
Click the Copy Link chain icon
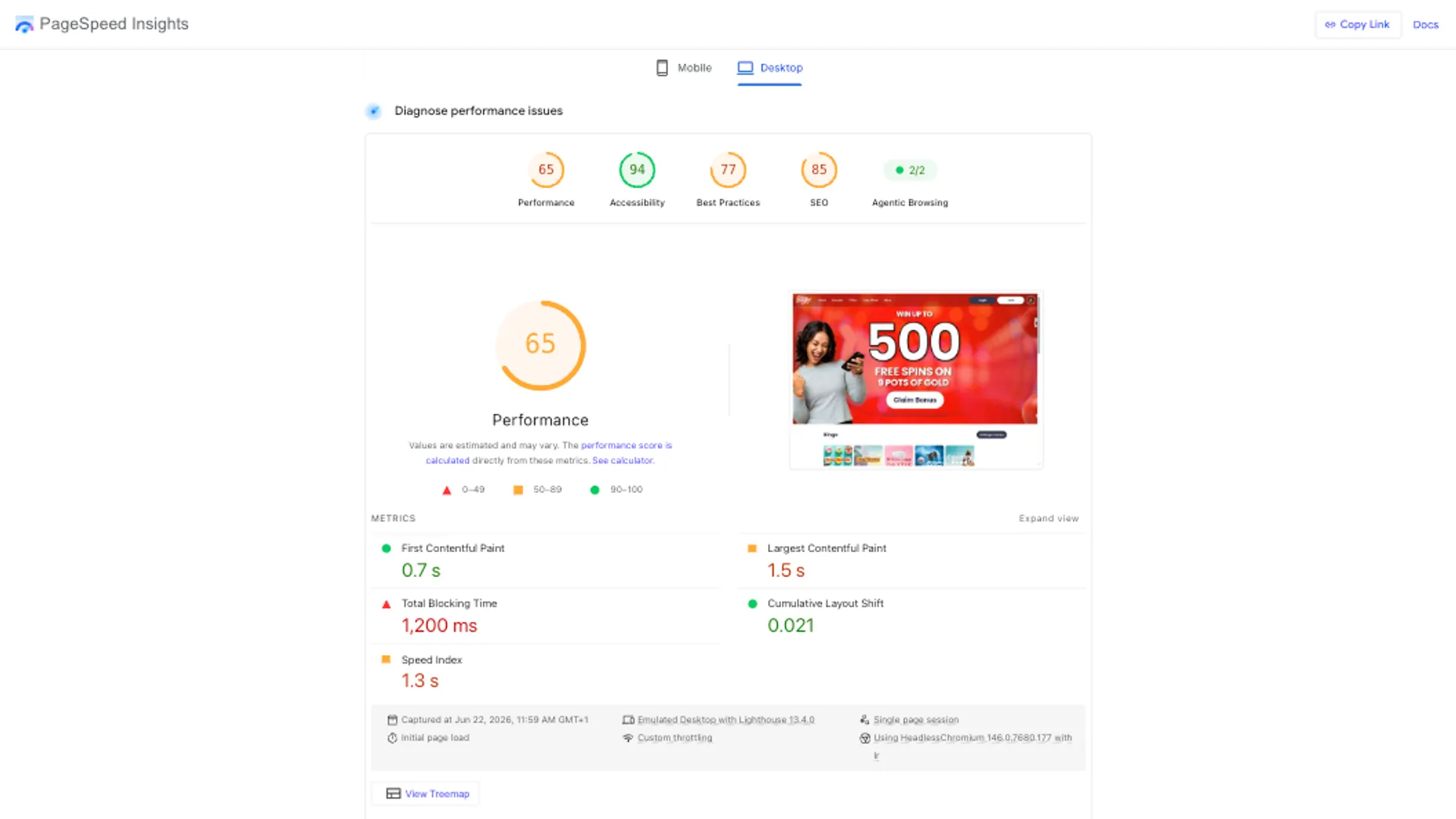[x=1330, y=24]
